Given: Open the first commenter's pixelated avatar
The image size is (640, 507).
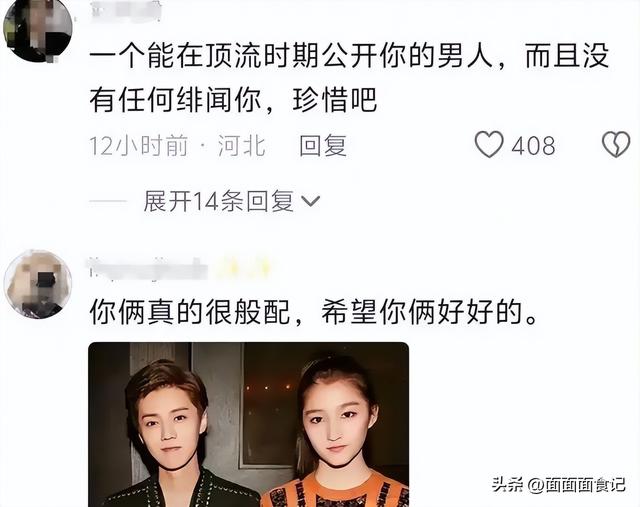Looking at the screenshot, I should point(38,29).
